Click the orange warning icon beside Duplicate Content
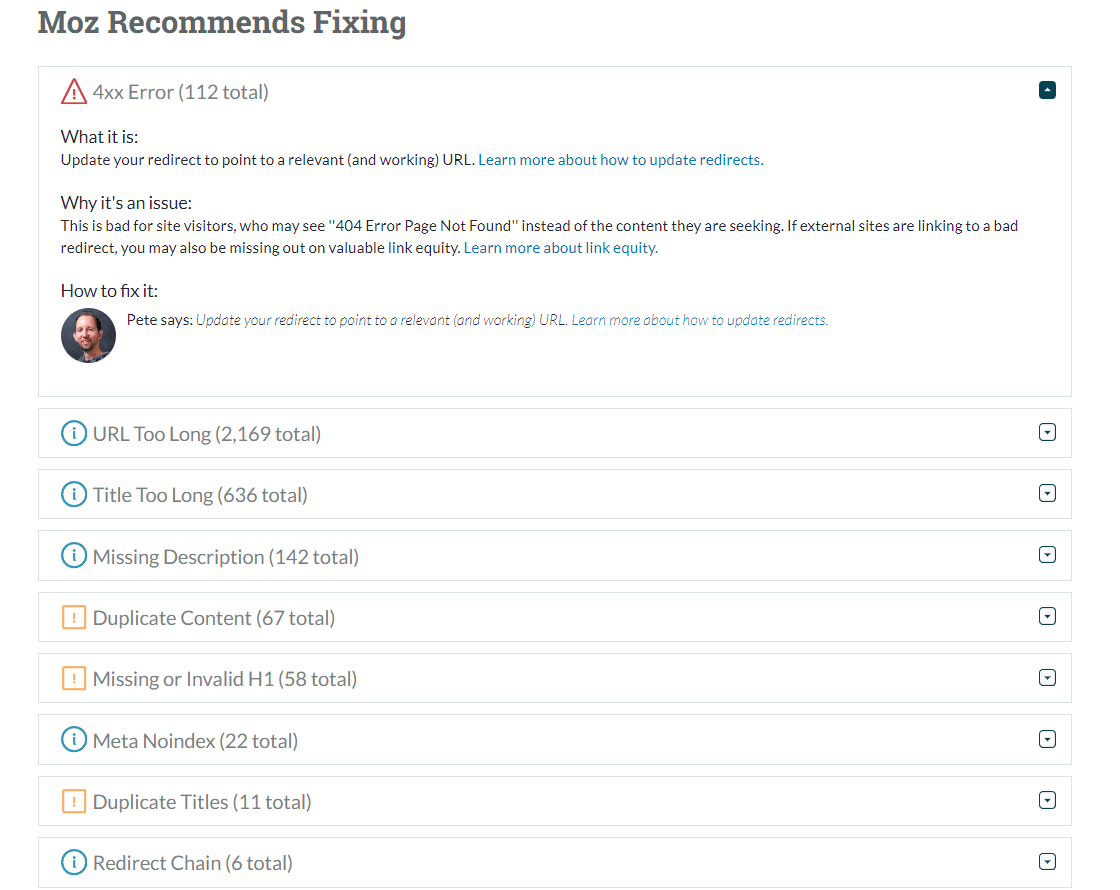The width and height of the screenshot is (1120, 890). [74, 617]
